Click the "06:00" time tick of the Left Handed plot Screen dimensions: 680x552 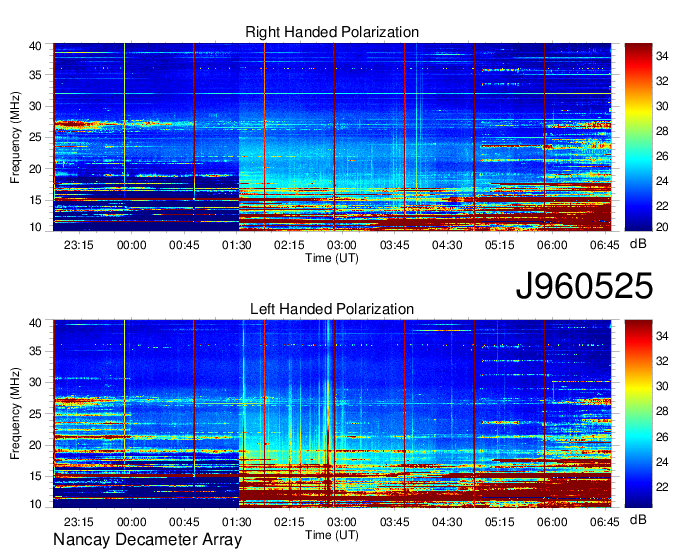[x=552, y=522]
